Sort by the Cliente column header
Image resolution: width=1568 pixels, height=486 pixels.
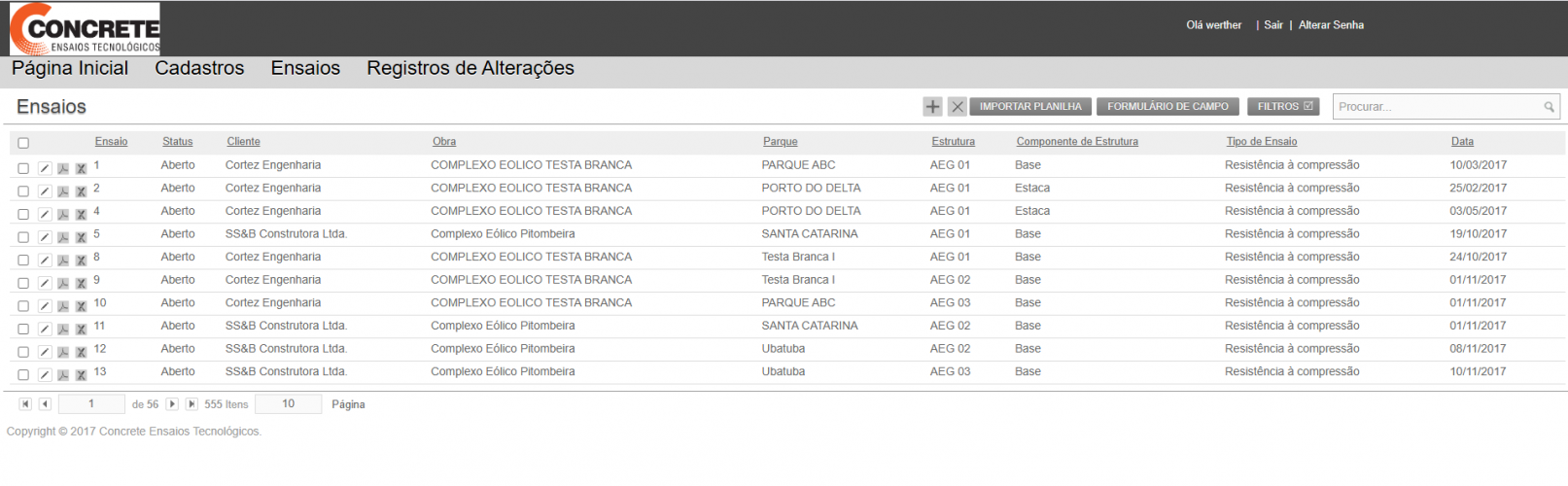243,142
